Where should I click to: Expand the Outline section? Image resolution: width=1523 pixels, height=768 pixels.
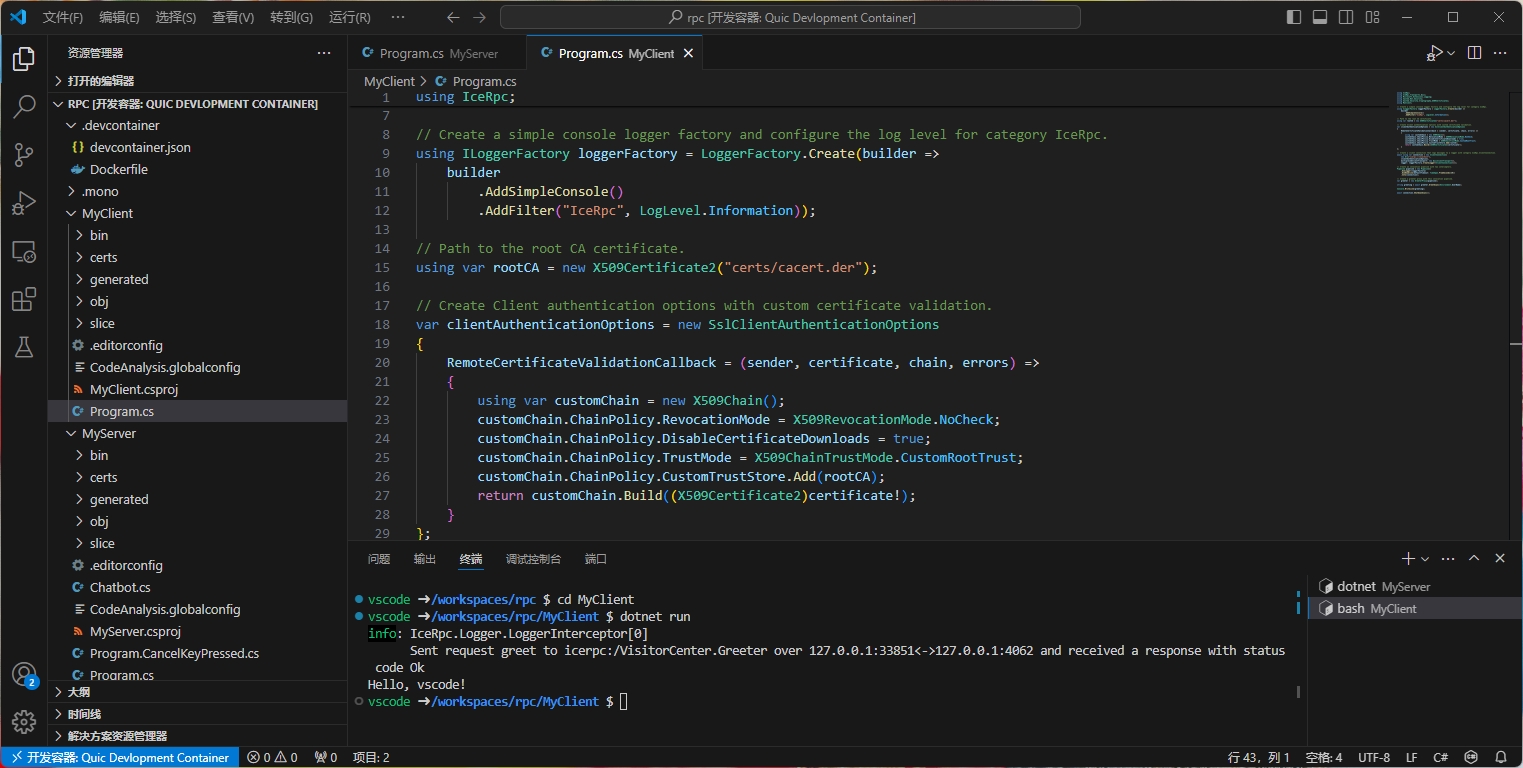[198, 692]
